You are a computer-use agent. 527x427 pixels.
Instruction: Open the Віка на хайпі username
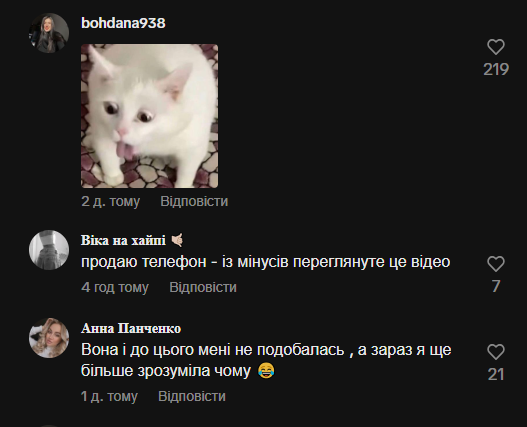click(123, 240)
